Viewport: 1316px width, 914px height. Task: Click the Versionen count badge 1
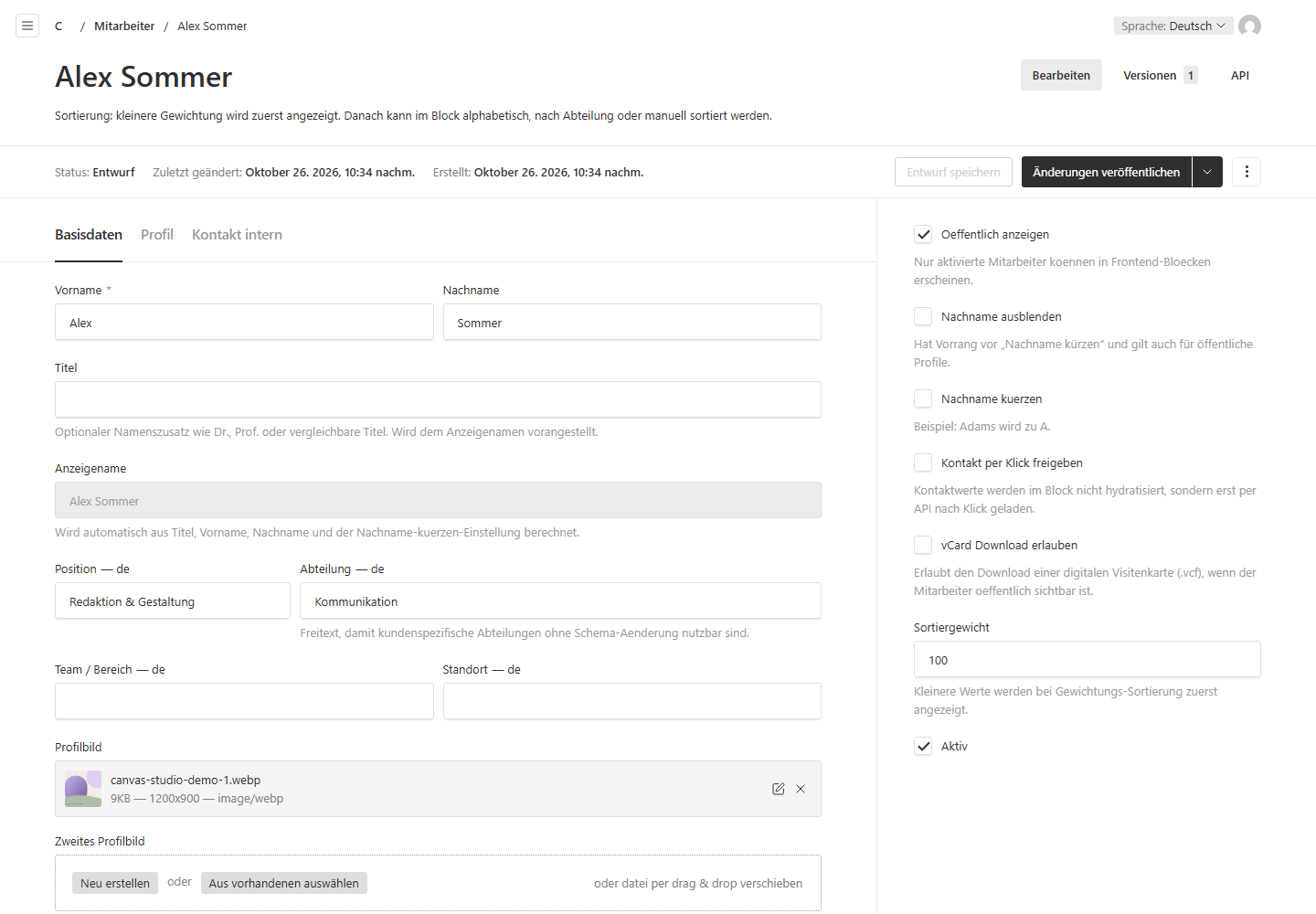1191,75
